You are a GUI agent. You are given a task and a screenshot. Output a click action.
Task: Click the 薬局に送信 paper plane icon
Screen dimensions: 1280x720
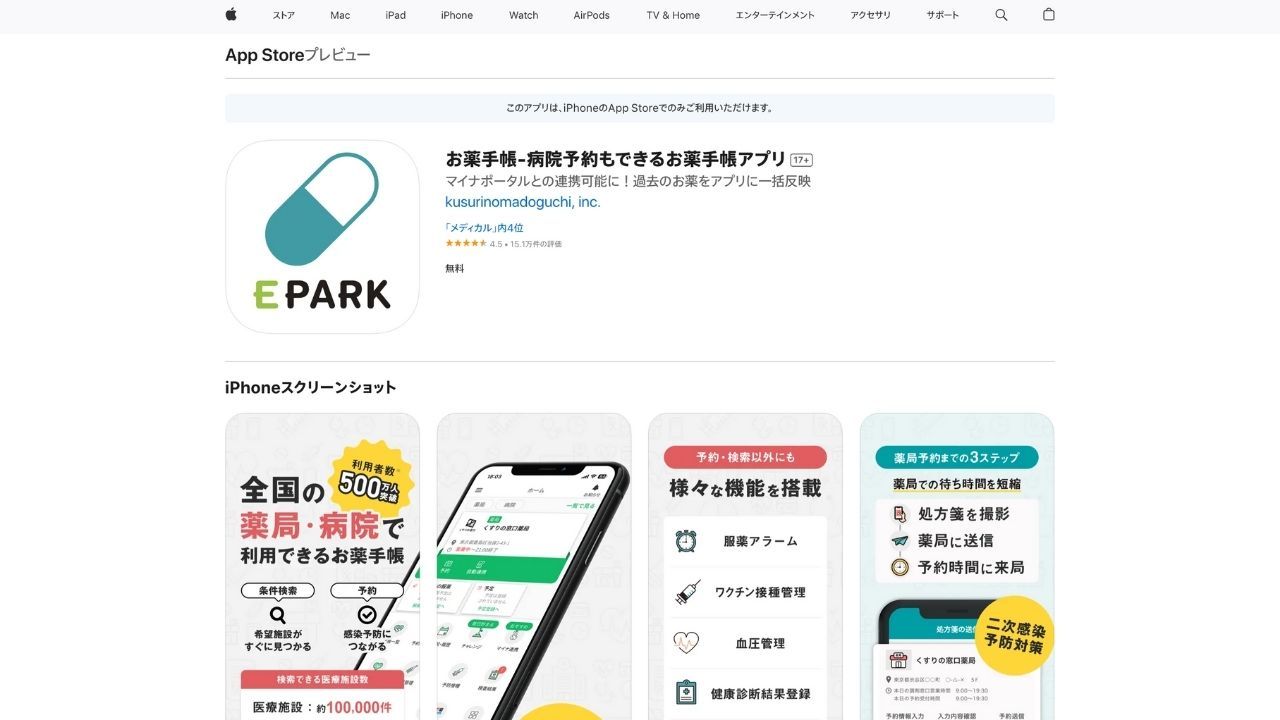[900, 541]
